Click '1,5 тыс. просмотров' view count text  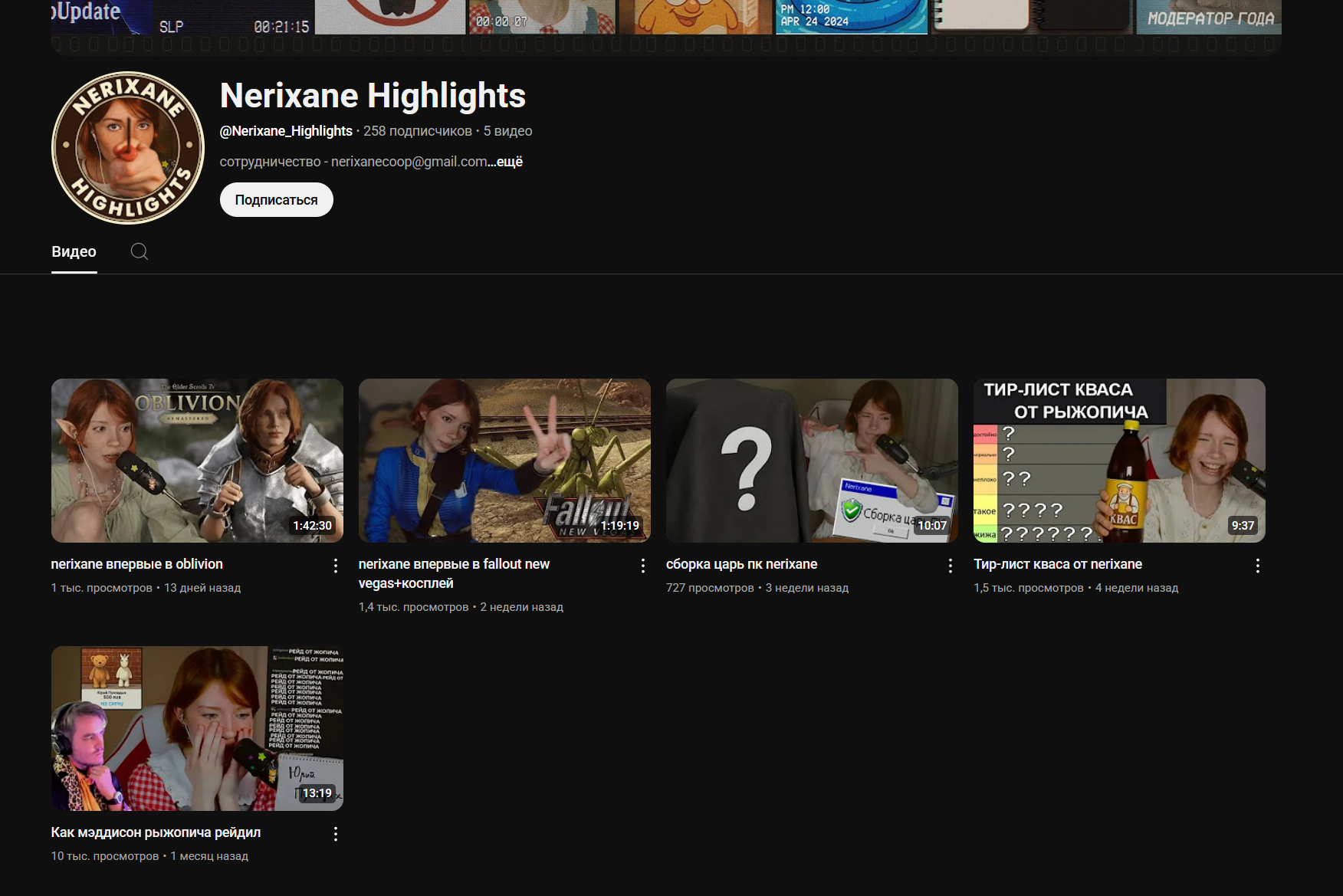click(x=1029, y=588)
